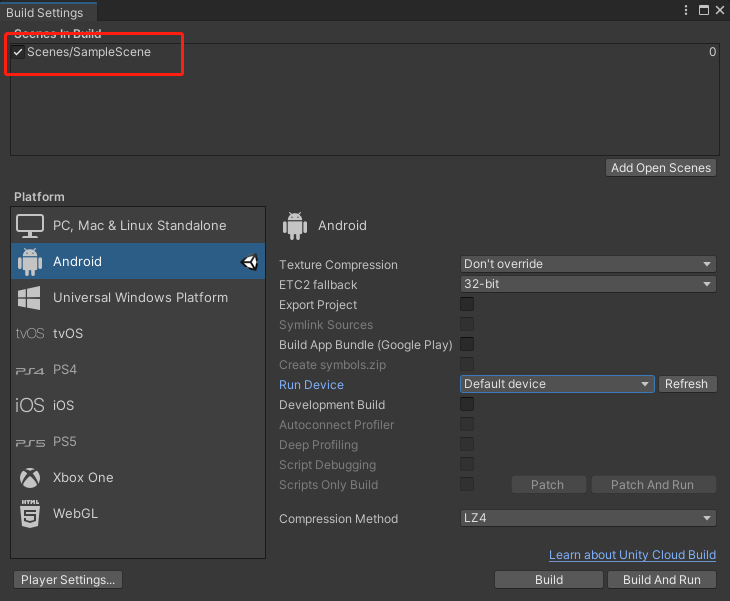
Task: Click the Refresh devices button
Action: tap(687, 384)
